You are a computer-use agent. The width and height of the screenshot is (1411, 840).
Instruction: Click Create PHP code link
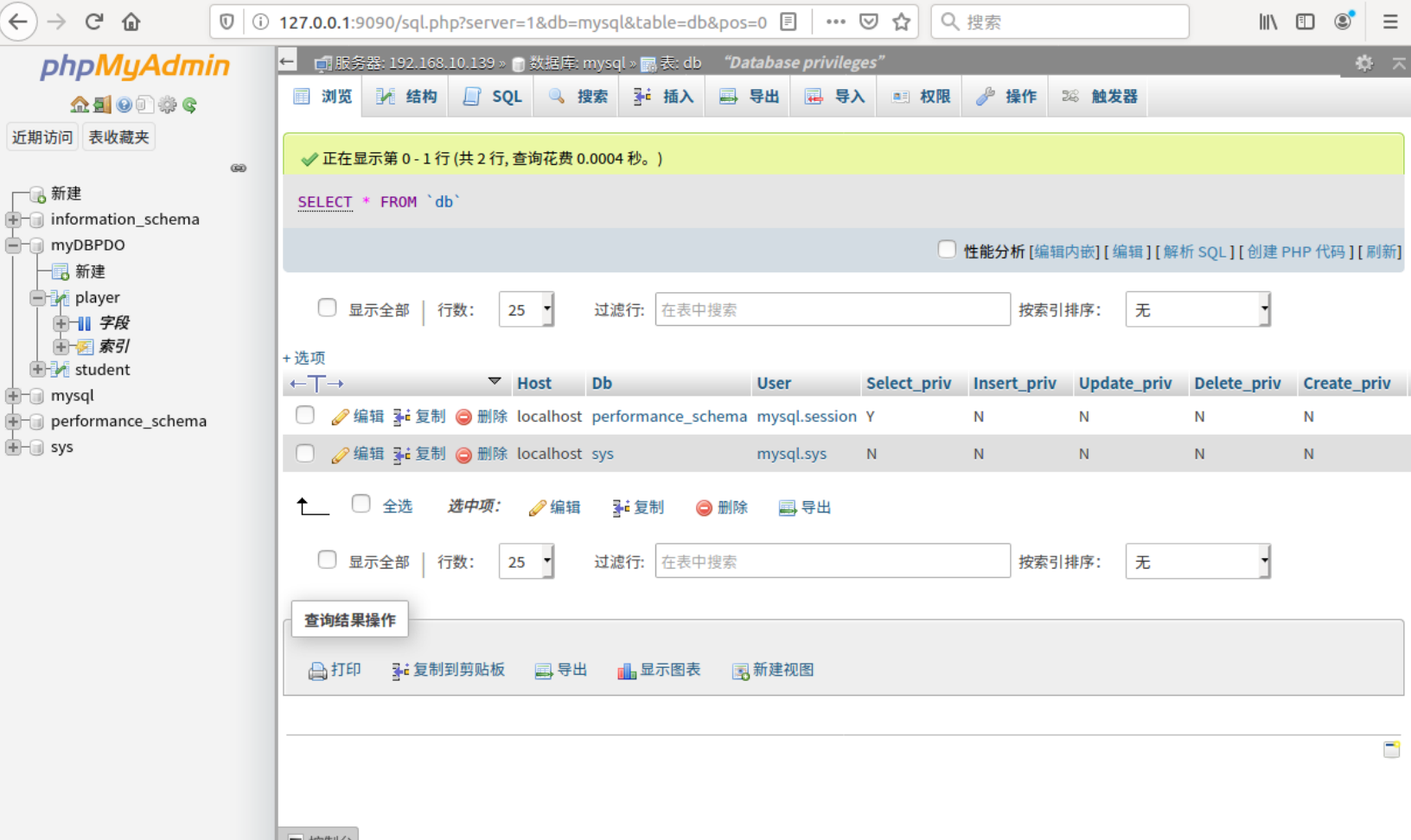coord(1296,251)
